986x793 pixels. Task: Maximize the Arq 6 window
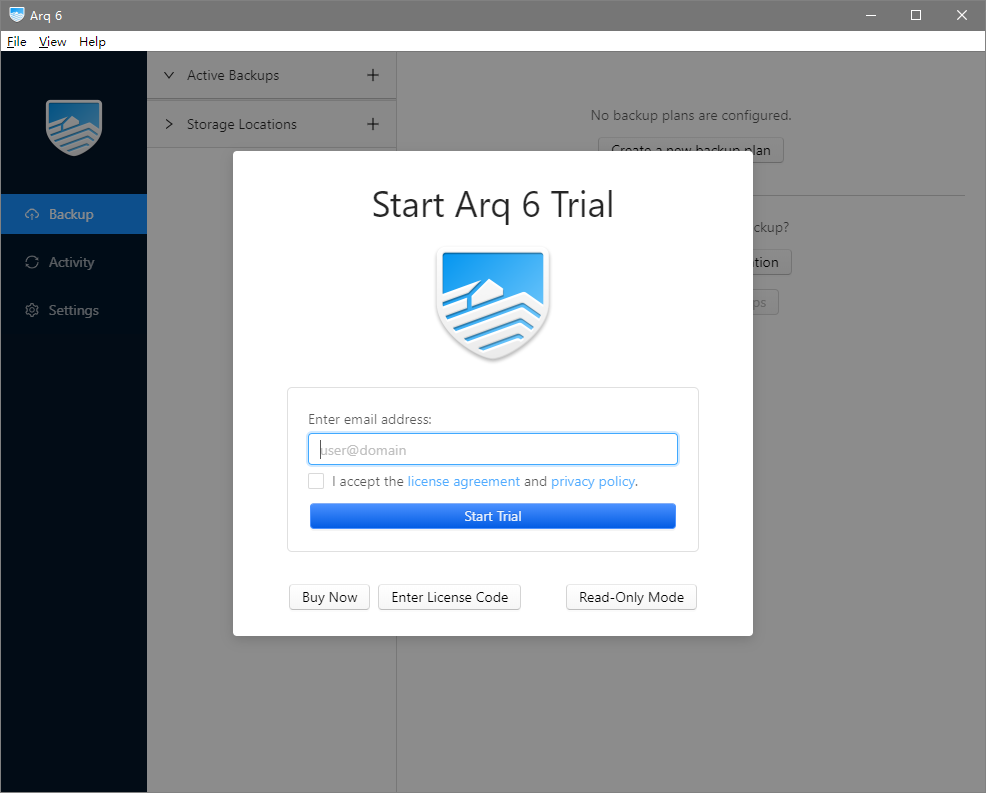pos(916,15)
